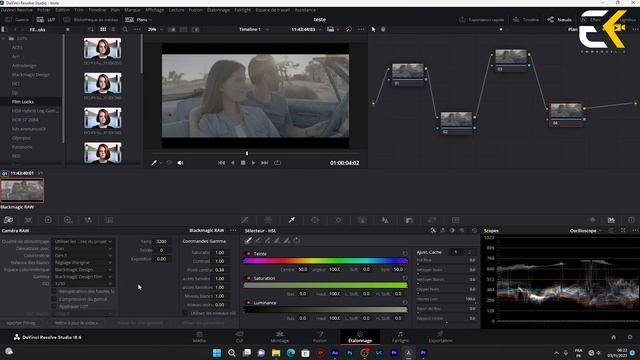Open the Blur palette icon

(x=385, y=220)
